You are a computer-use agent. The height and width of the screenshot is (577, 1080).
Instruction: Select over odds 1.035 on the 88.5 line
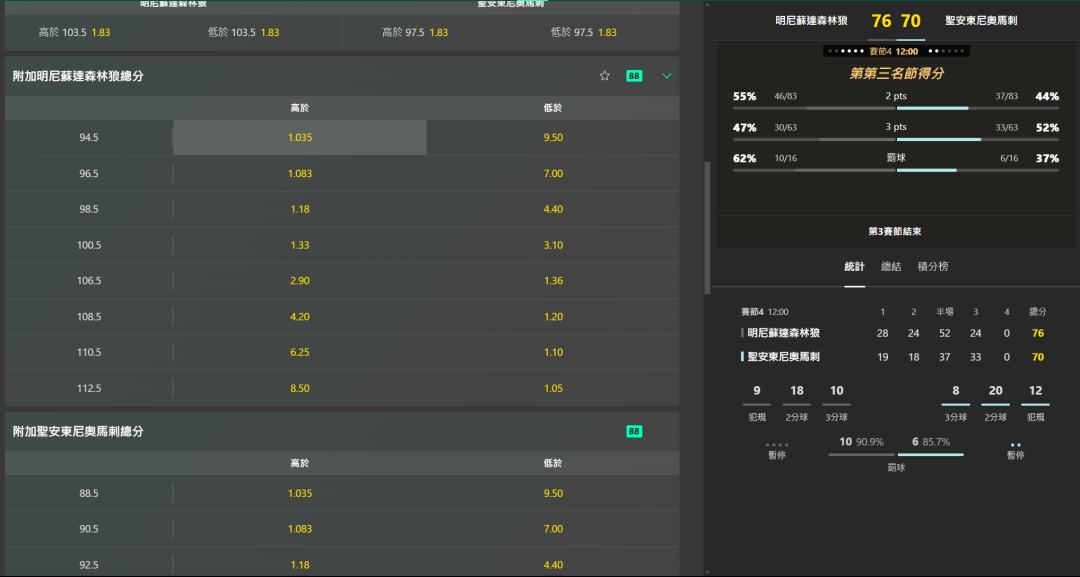click(x=300, y=494)
